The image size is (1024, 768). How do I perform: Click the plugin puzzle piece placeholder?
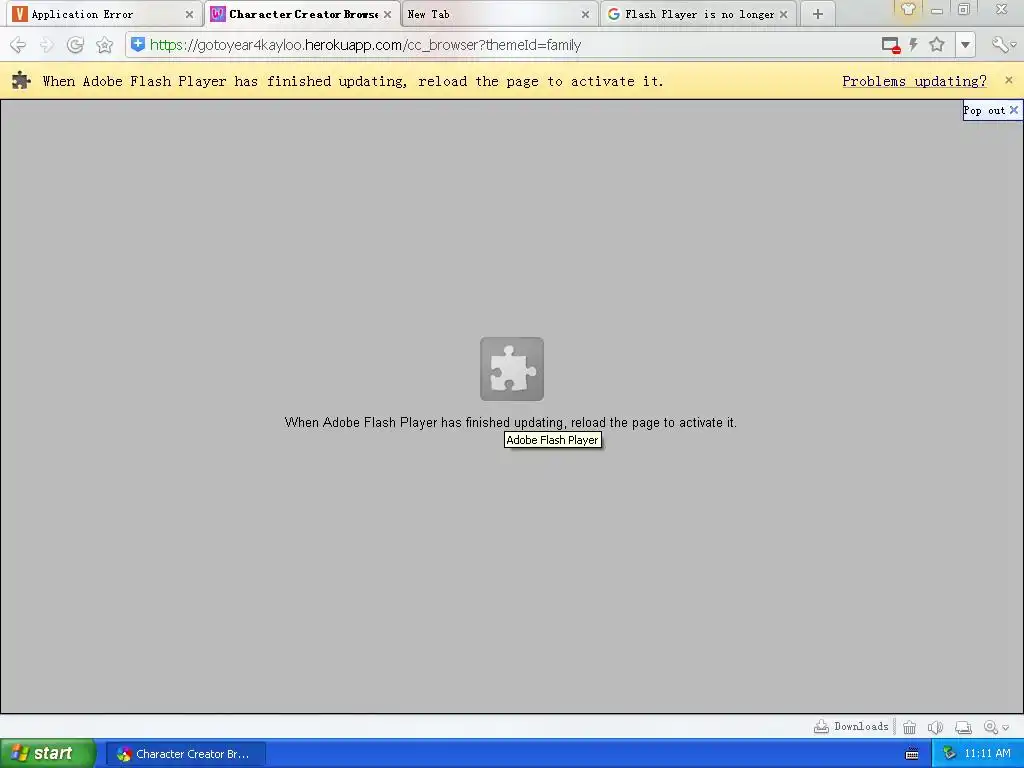[x=512, y=369]
